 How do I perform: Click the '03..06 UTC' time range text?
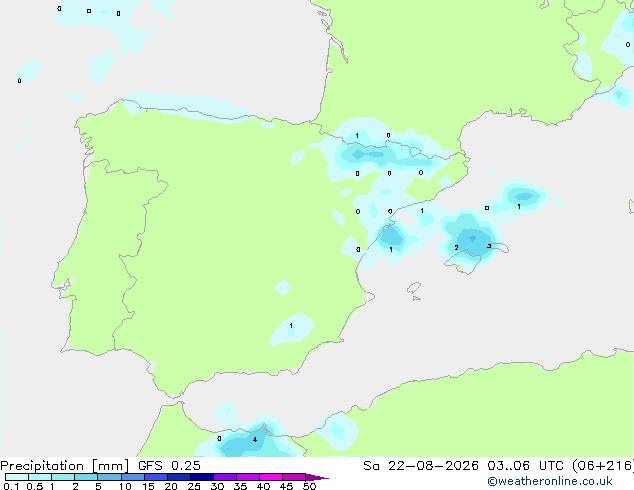[x=525, y=466]
